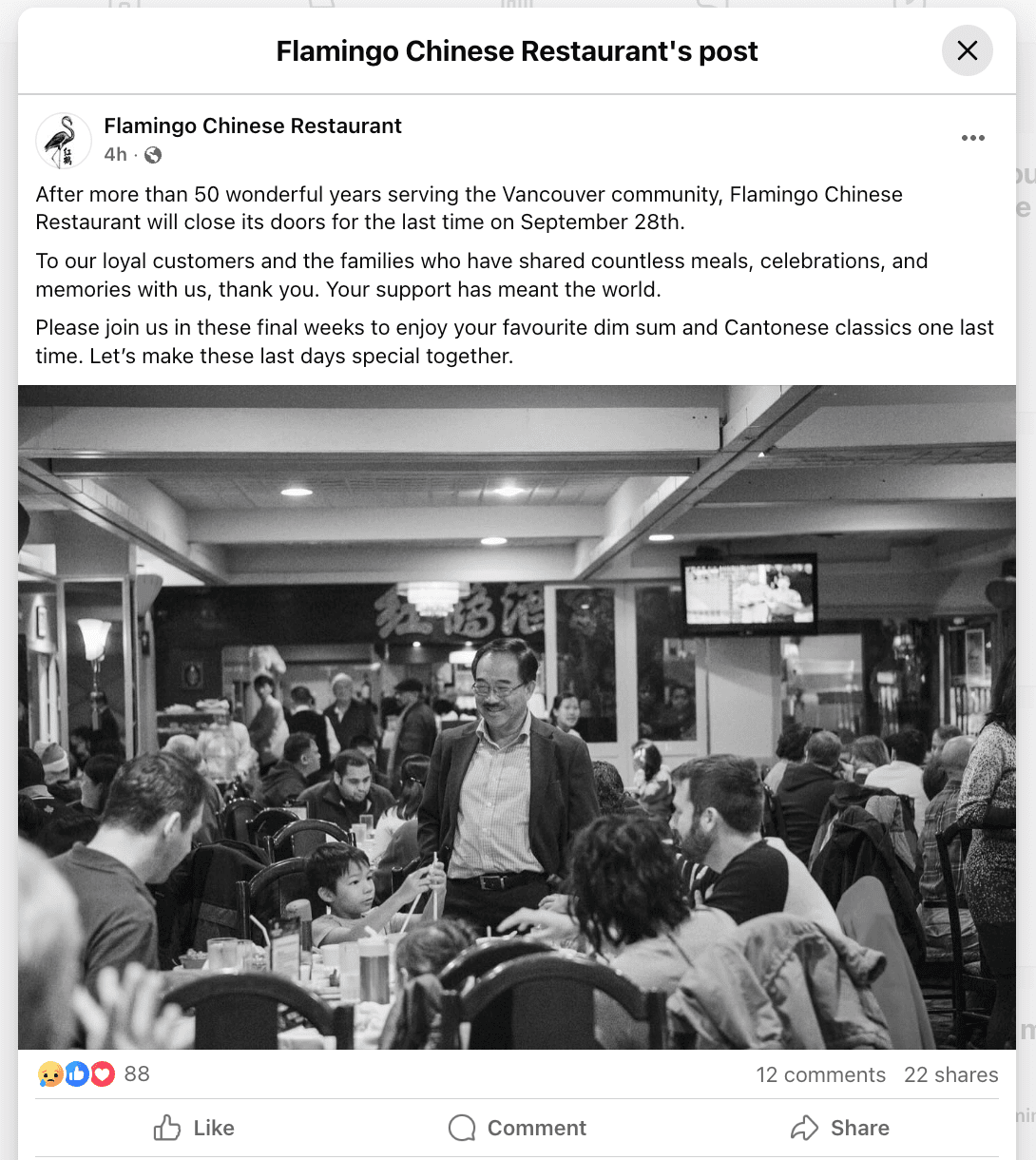This screenshot has height=1160, width=1036.
Task: Click the 4h post timestamp
Action: click(115, 154)
